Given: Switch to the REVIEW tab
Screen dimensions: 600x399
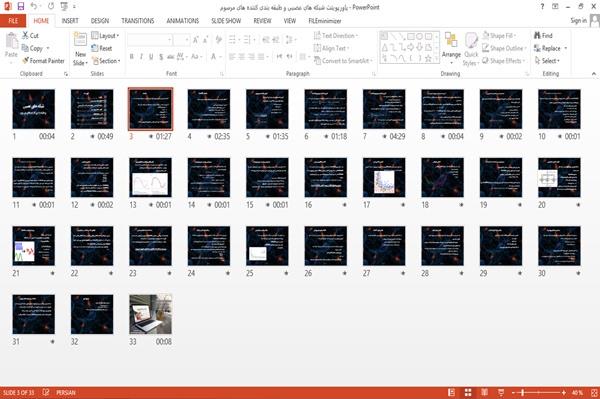Looking at the screenshot, I should (x=262, y=21).
